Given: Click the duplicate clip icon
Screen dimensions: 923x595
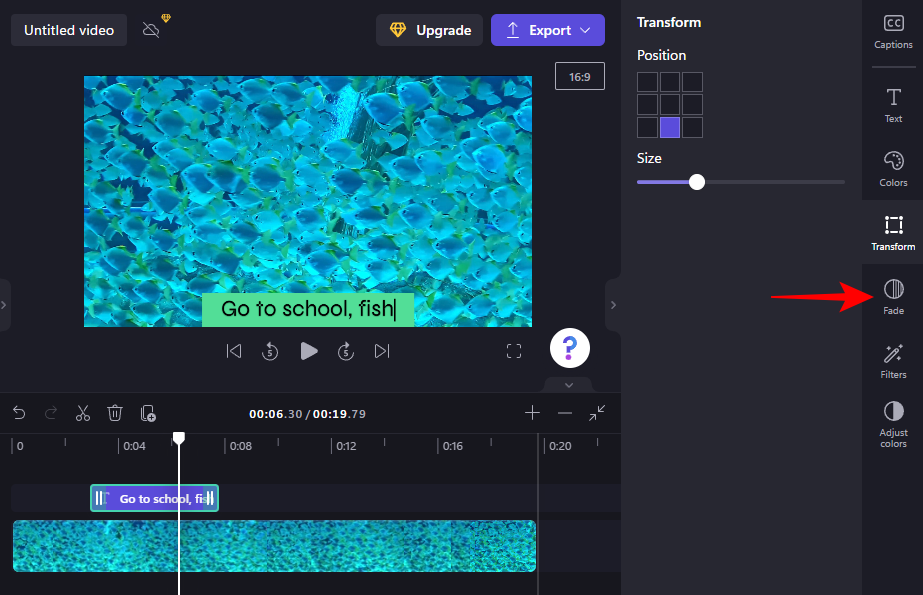Looking at the screenshot, I should tap(148, 413).
